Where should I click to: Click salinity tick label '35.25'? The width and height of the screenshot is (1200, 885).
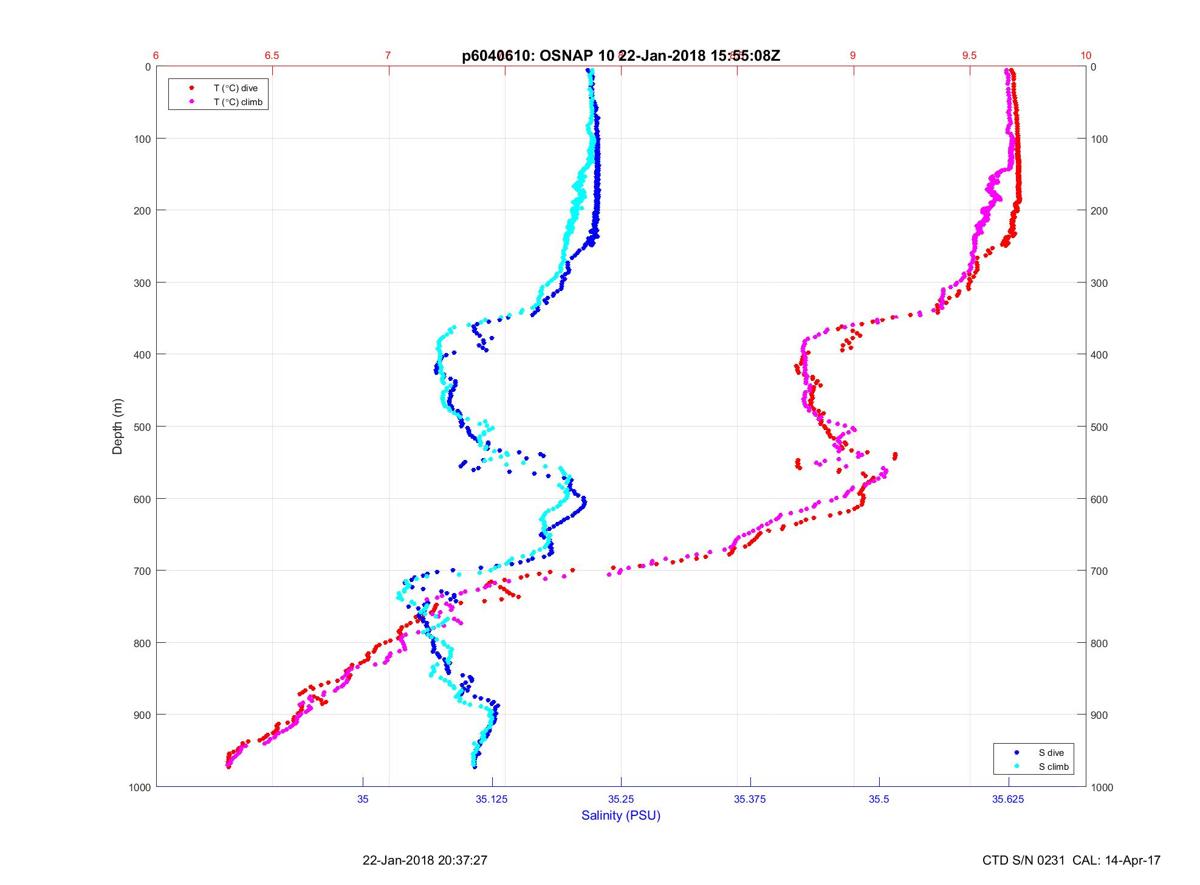point(621,799)
